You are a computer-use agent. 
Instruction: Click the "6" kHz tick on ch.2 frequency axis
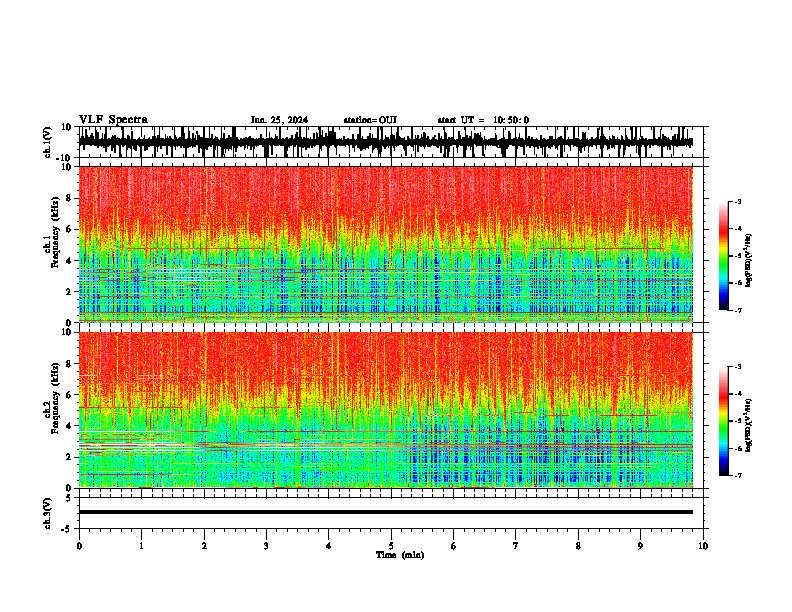tap(69, 395)
